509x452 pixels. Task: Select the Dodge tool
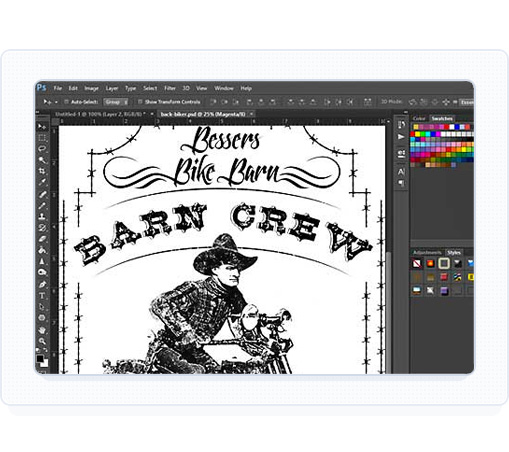(x=42, y=272)
